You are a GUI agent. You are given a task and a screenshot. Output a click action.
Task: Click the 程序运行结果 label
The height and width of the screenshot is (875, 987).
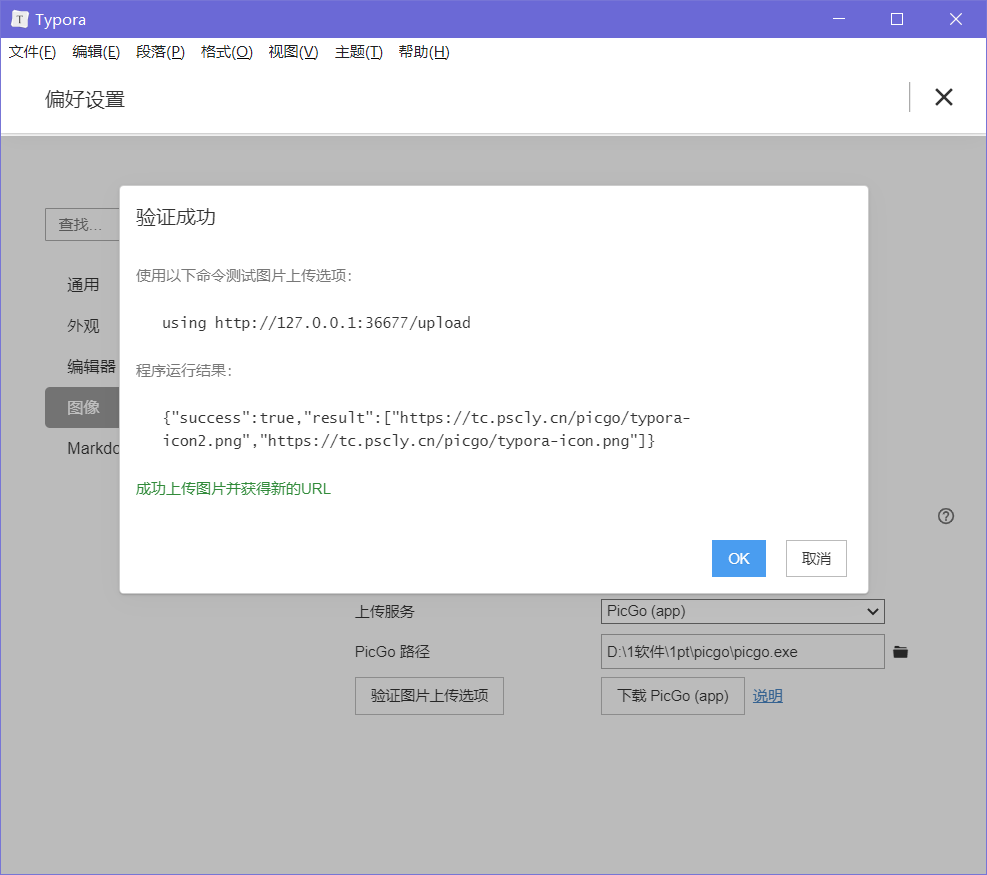click(x=184, y=370)
